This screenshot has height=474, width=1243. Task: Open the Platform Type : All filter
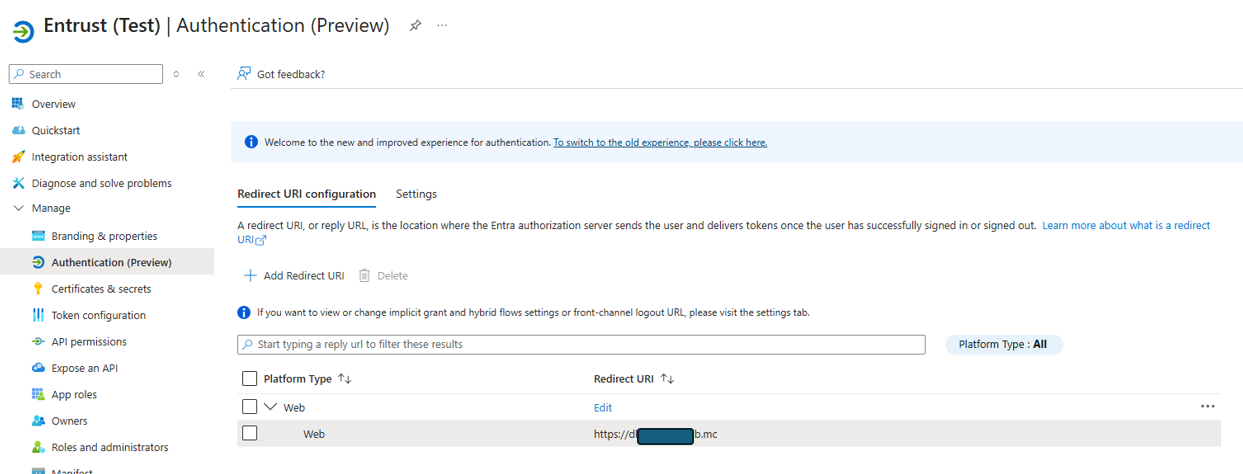coord(1003,344)
